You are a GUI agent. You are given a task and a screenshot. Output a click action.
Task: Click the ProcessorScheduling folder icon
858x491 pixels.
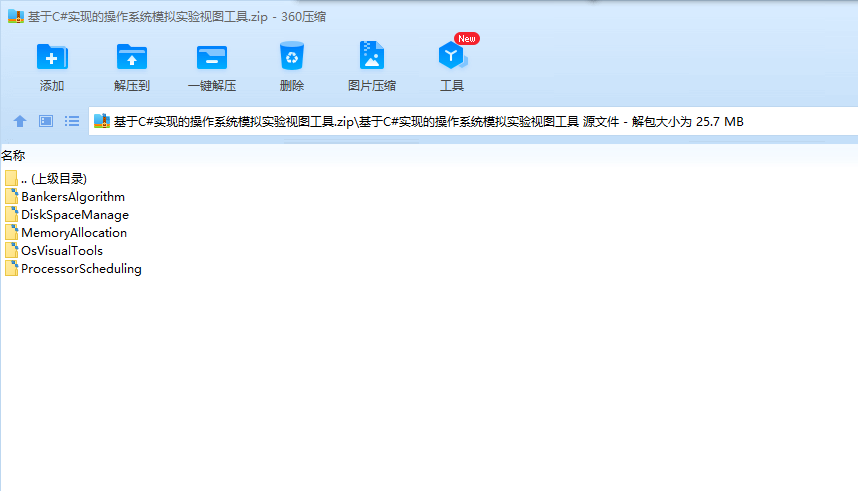coord(11,269)
